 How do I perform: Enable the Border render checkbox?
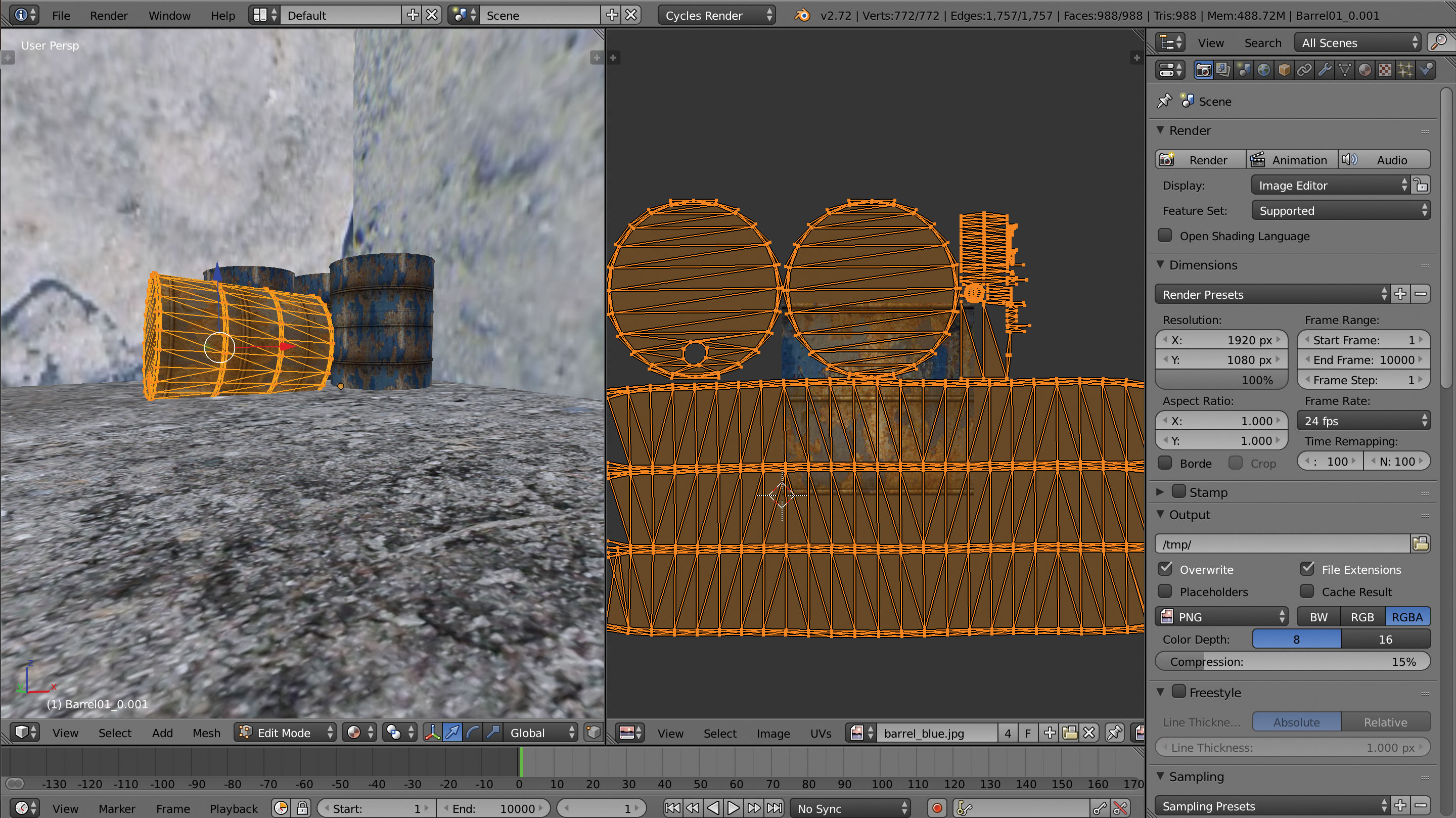pos(1165,463)
